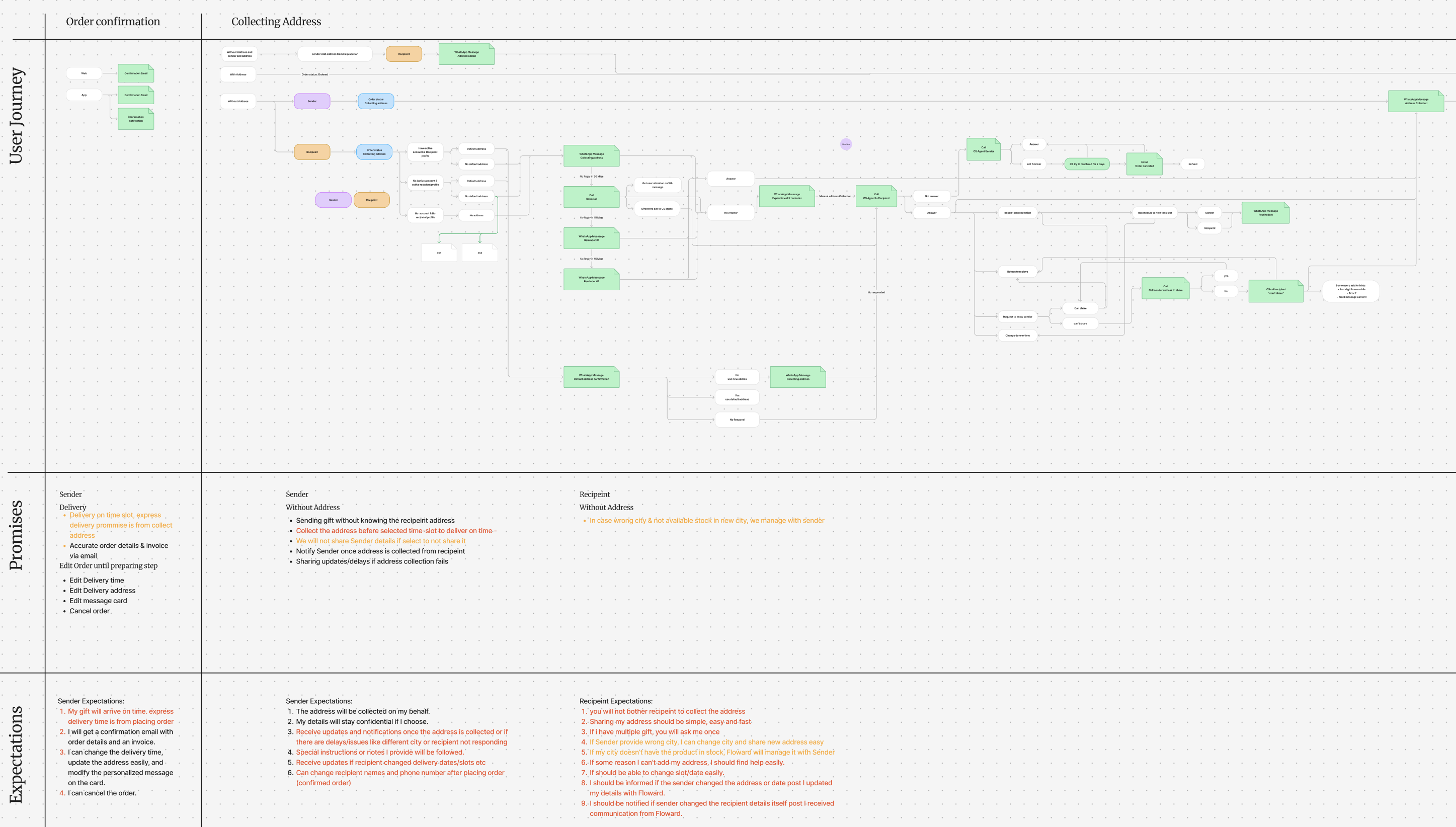Click "If i have multiple gift" line
This screenshot has height=827, width=1456.
click(x=655, y=732)
